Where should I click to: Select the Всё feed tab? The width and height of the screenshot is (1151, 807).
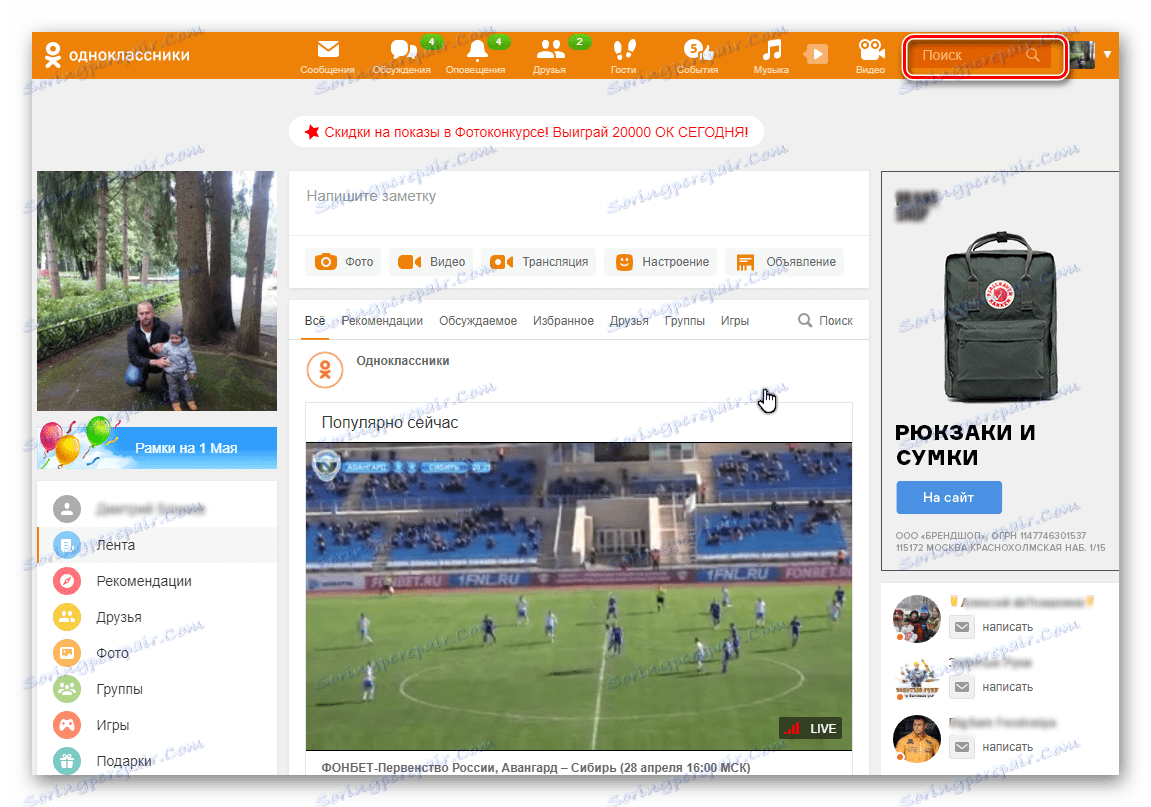[315, 321]
